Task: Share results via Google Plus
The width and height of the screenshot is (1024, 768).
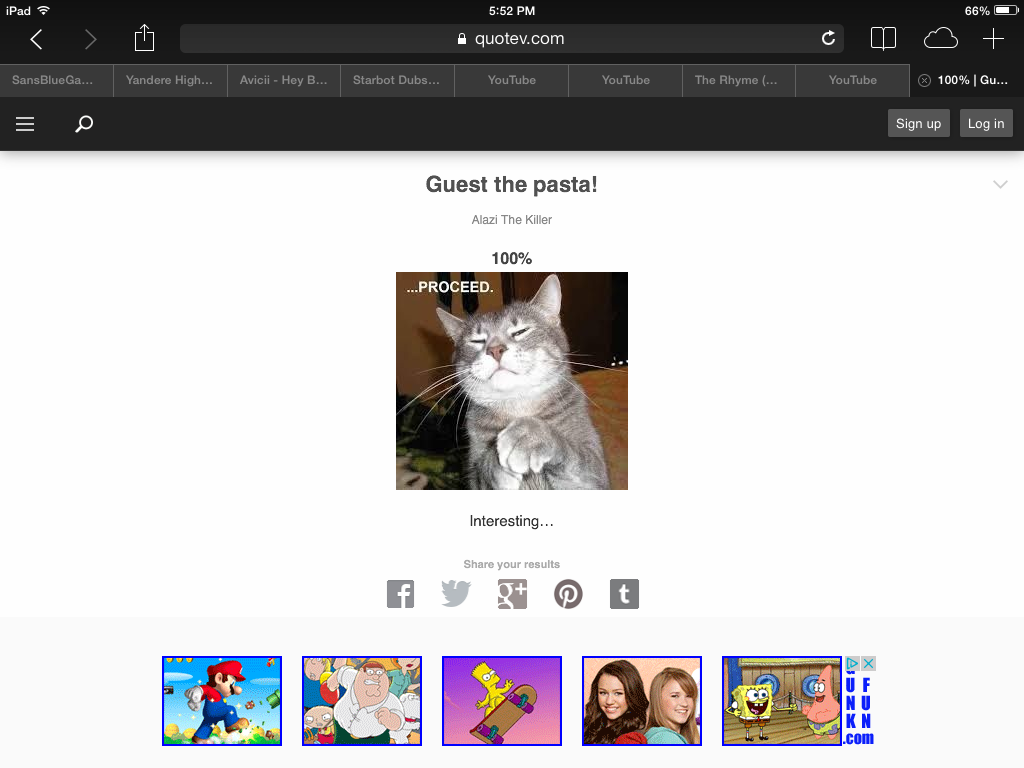Action: pyautogui.click(x=512, y=594)
